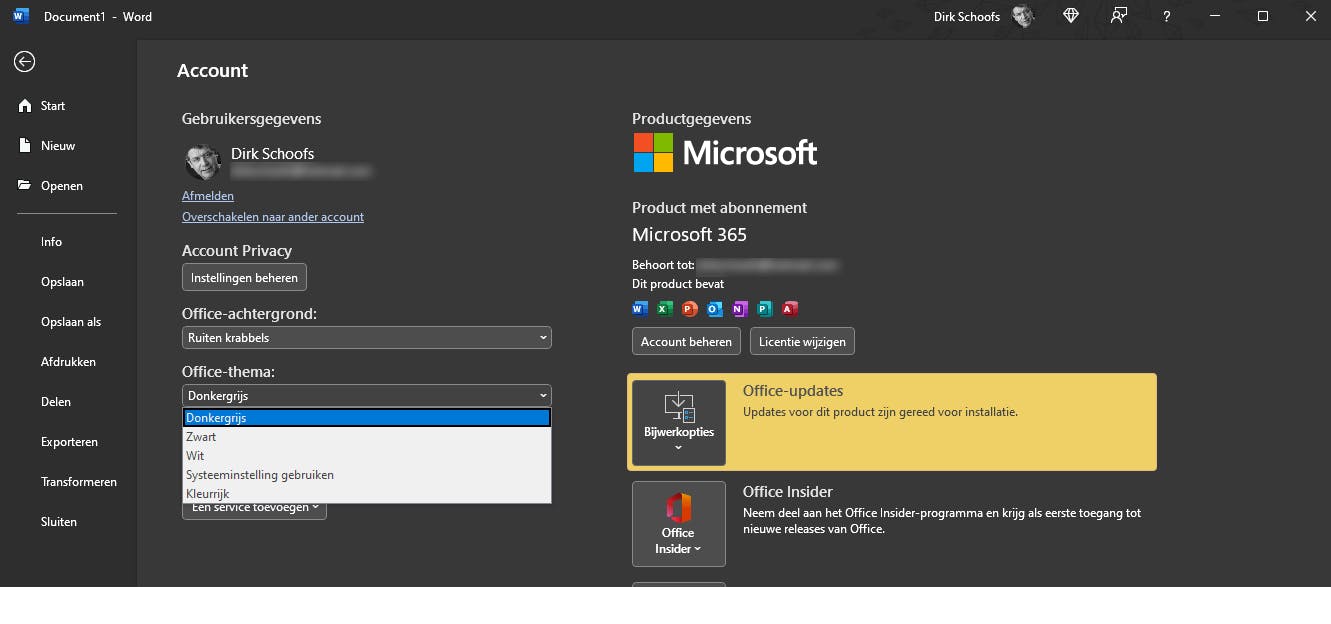Screen dimensions: 1331x624
Task: Click Overschakelen naar ander account link
Action: point(273,217)
